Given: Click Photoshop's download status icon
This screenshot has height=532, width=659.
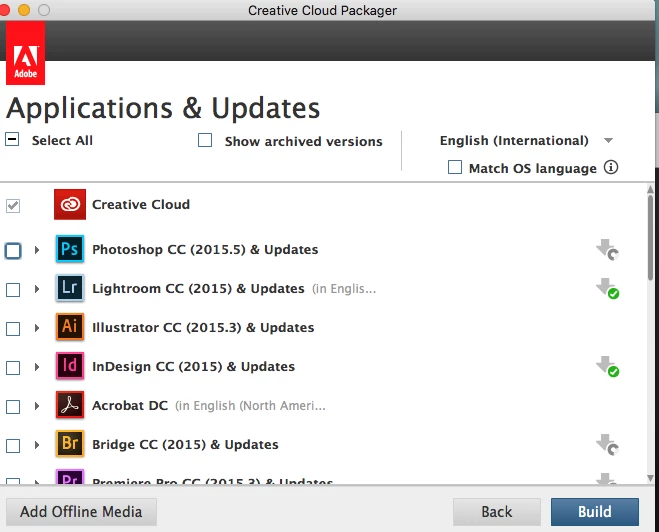Looking at the screenshot, I should tap(608, 250).
